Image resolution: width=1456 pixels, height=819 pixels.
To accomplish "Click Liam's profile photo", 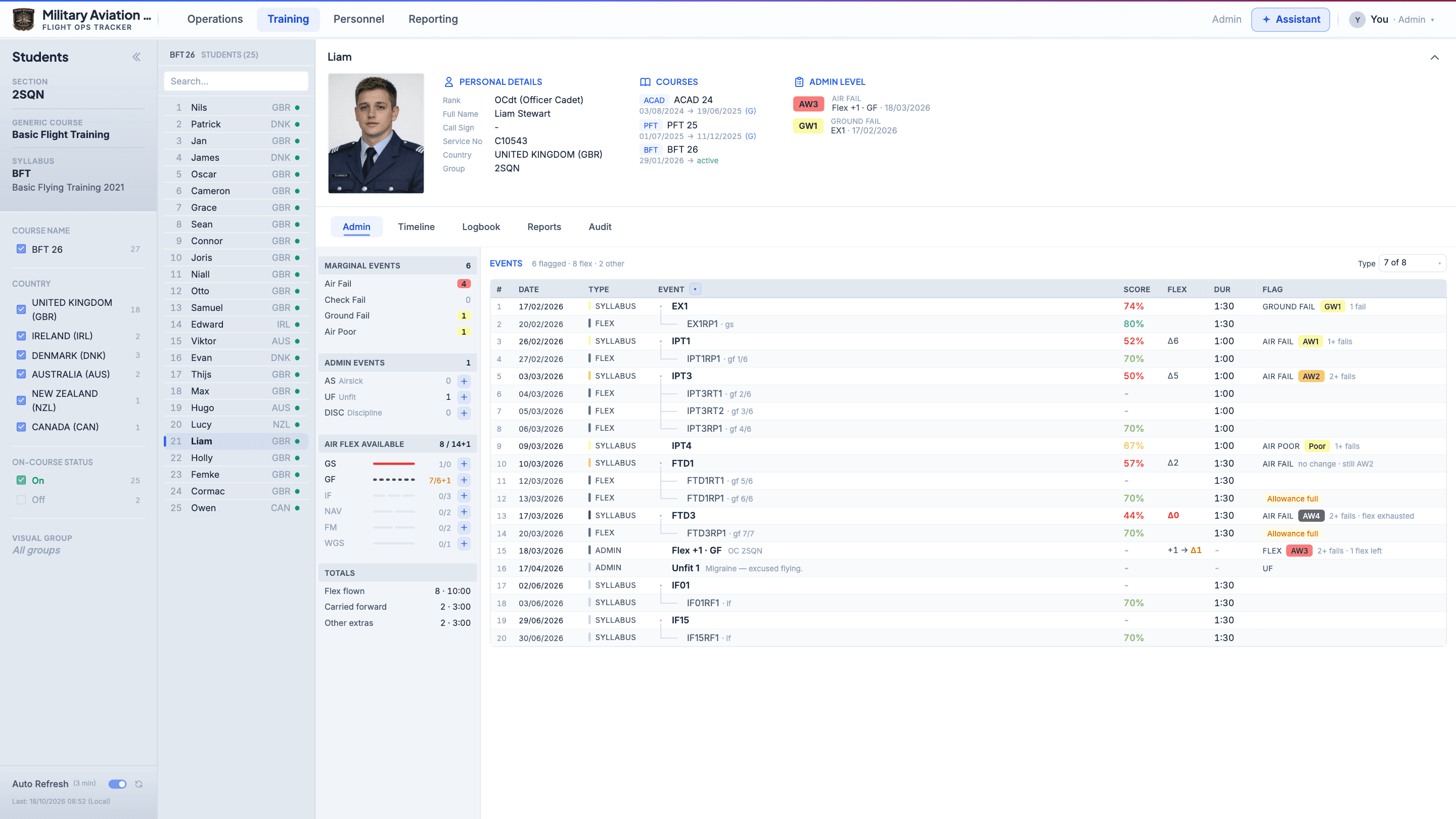I will click(x=376, y=133).
